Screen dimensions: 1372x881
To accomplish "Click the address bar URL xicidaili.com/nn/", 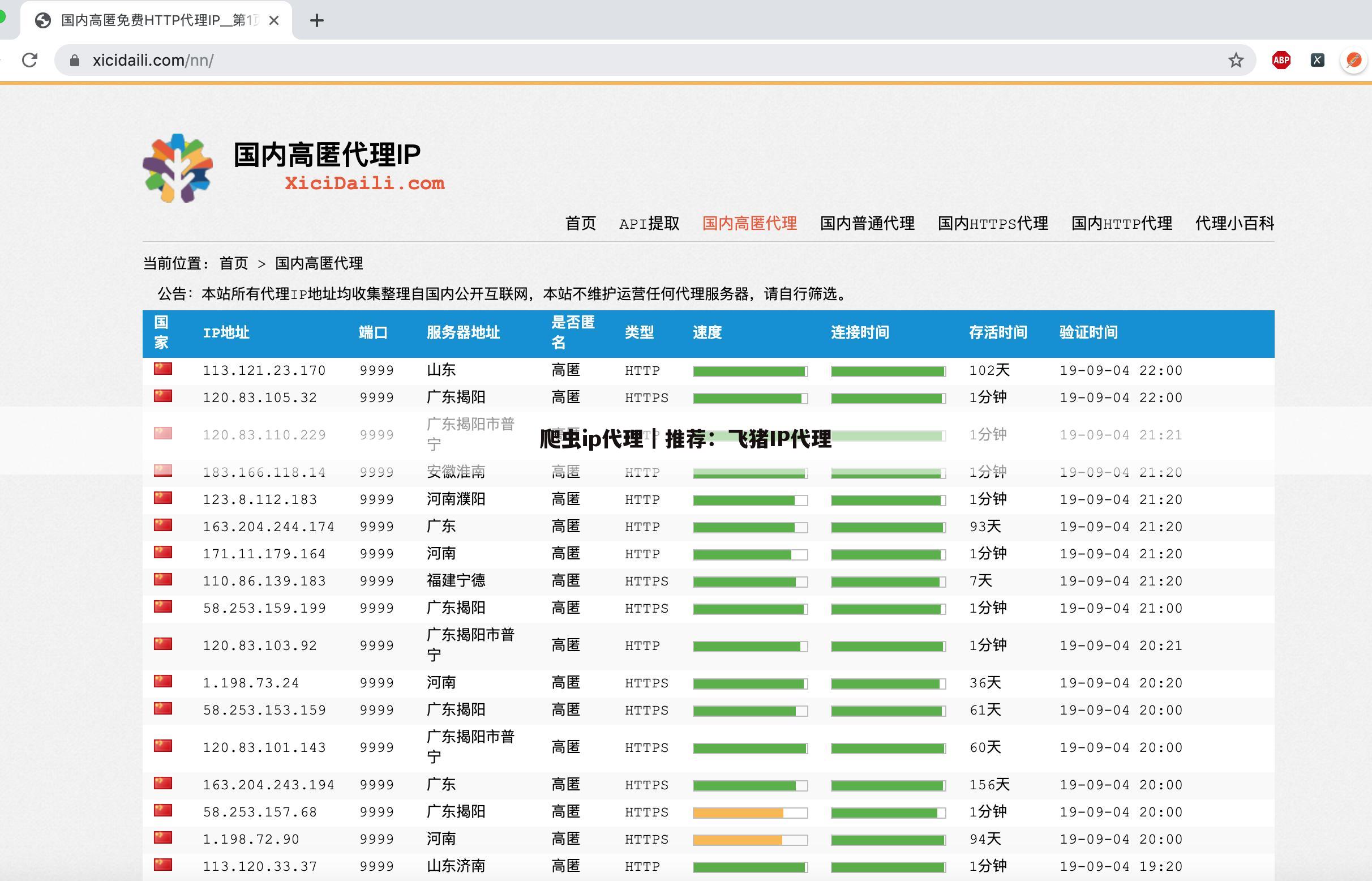I will coord(153,60).
